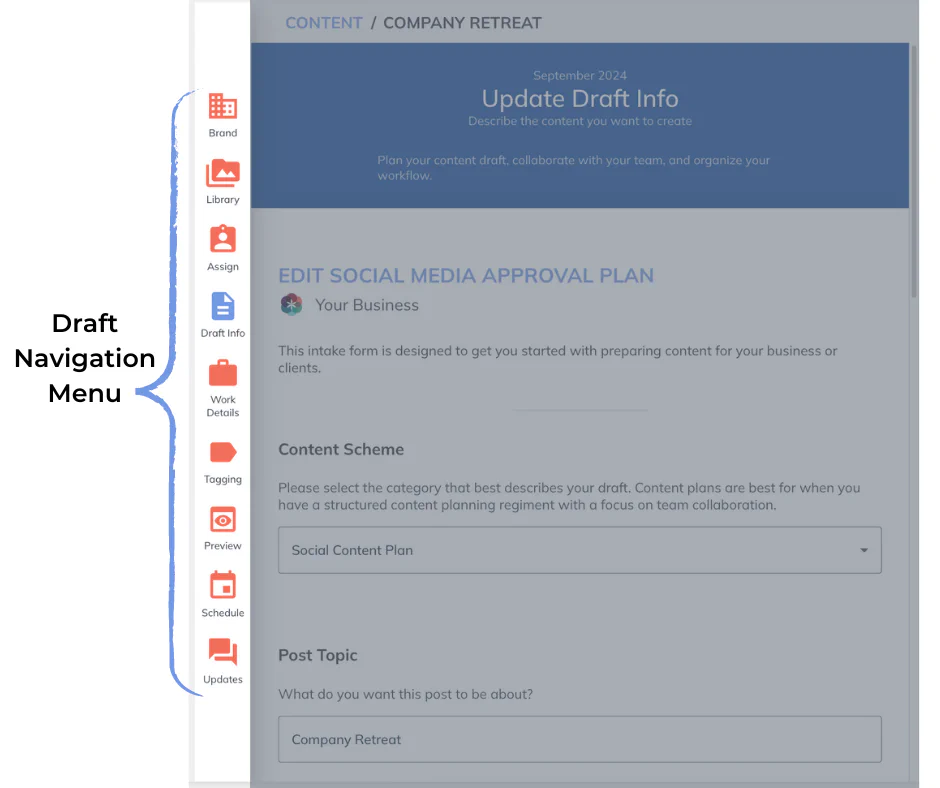The height and width of the screenshot is (788, 940).
Task: Click the Draft Navigation Menu annotation label
Action: click(x=85, y=358)
